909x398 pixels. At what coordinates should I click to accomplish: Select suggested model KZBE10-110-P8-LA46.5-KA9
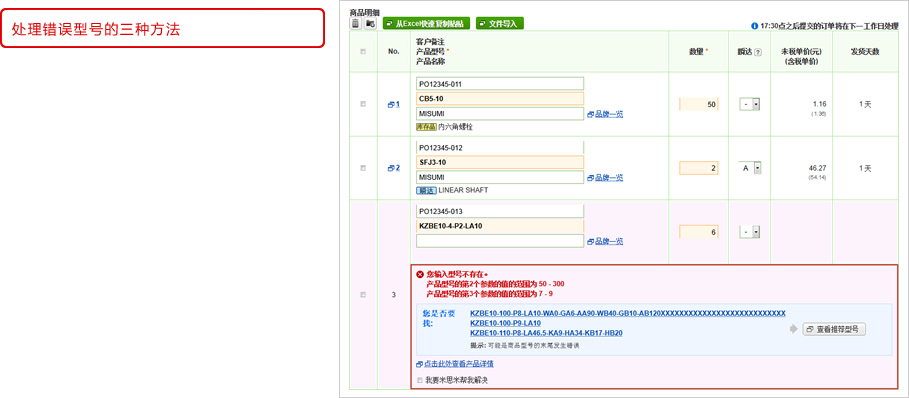coord(546,333)
